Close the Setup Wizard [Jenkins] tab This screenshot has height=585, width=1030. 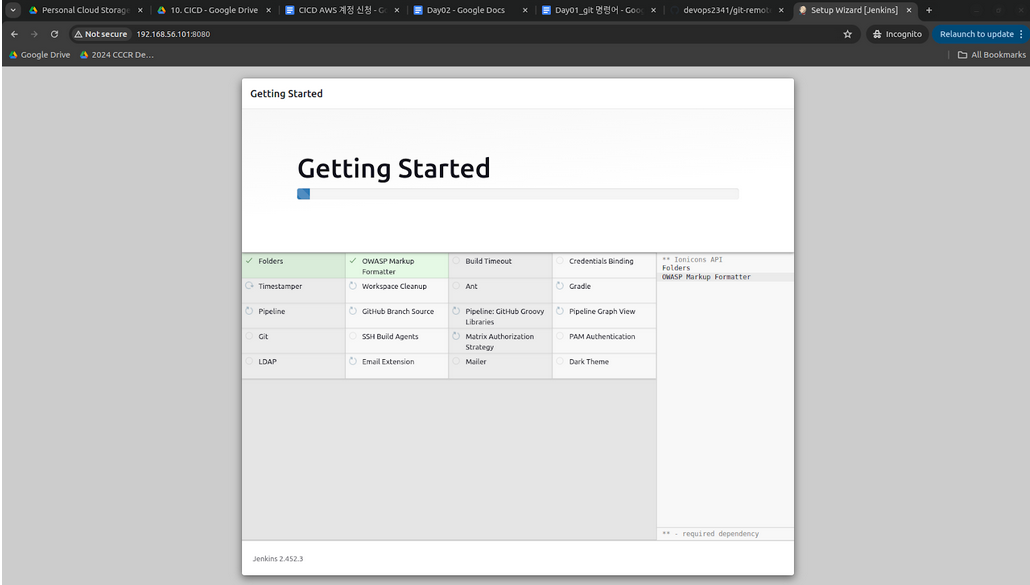(909, 10)
